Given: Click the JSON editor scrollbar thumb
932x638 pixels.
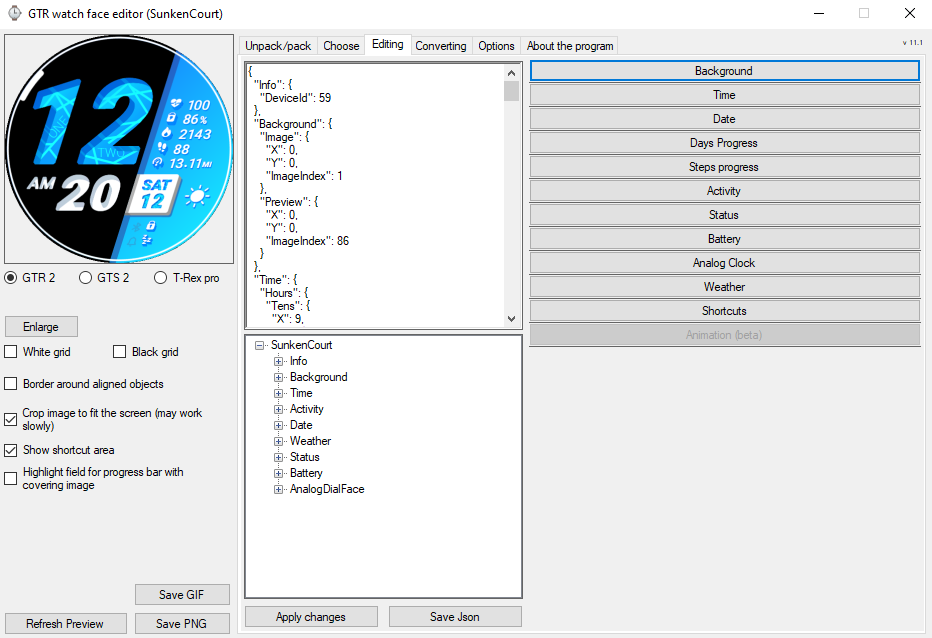Looking at the screenshot, I should tap(511, 91).
